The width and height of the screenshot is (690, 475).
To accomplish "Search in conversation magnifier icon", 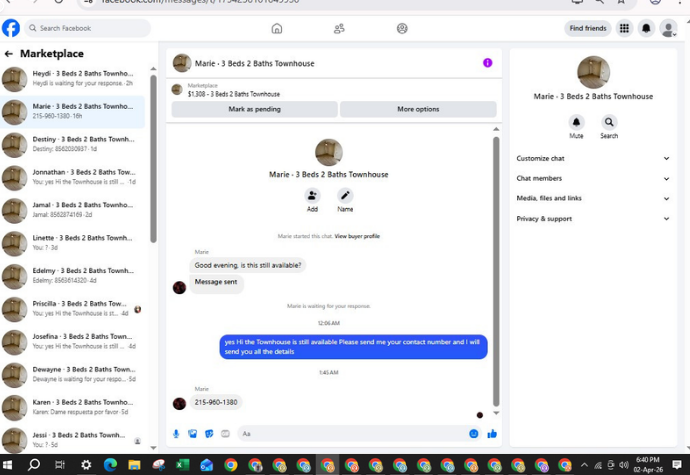I will click(x=609, y=122).
